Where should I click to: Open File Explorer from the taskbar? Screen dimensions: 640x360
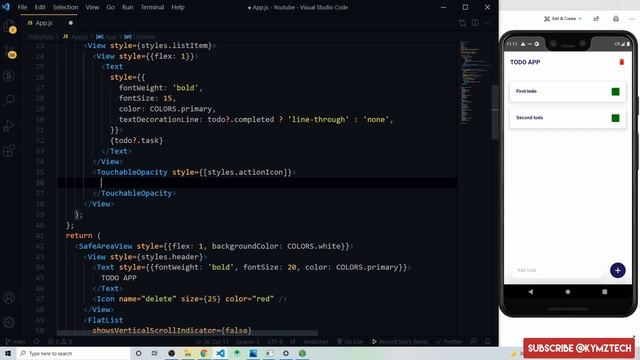pyautogui.click(x=187, y=353)
